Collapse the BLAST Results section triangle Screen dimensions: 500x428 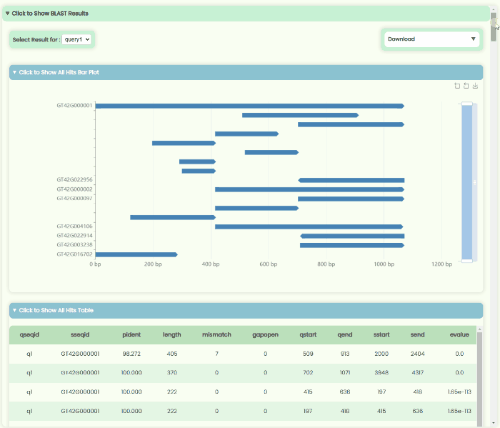pyautogui.click(x=7, y=13)
